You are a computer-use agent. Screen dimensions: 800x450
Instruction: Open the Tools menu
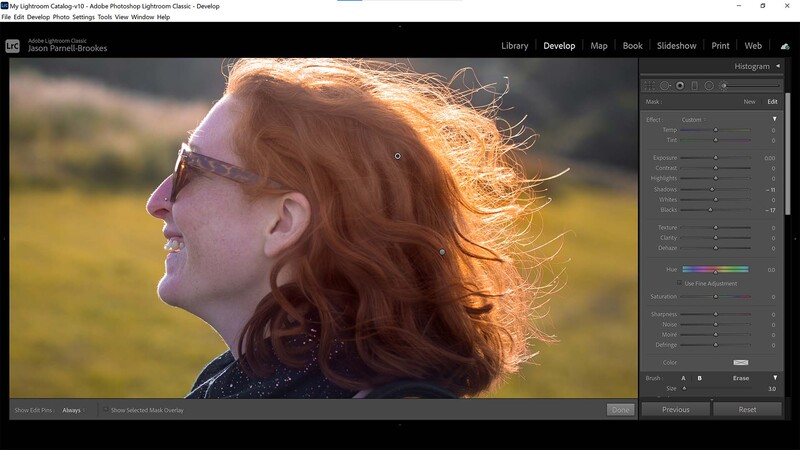point(105,17)
